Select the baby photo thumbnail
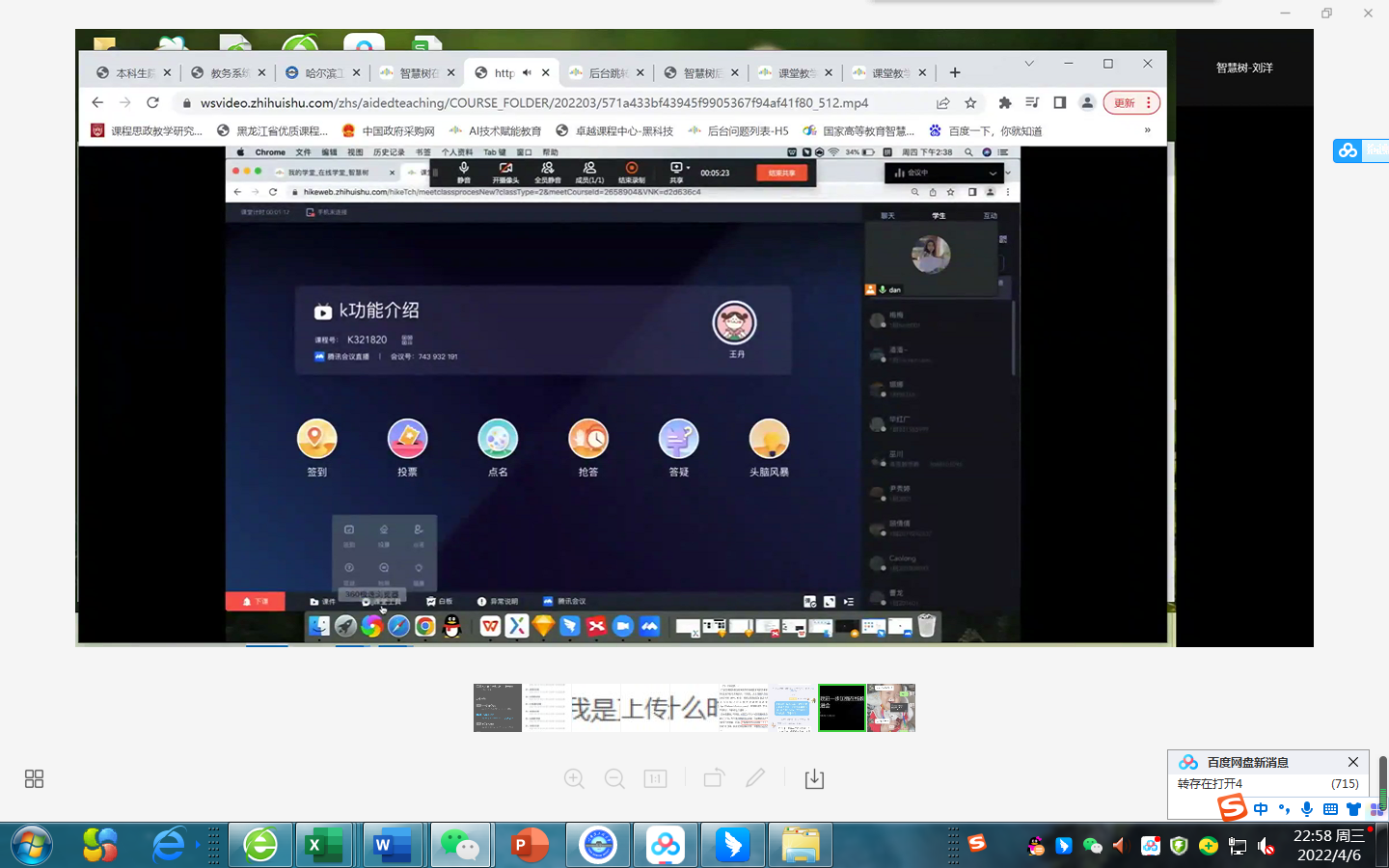 pyautogui.click(x=891, y=708)
